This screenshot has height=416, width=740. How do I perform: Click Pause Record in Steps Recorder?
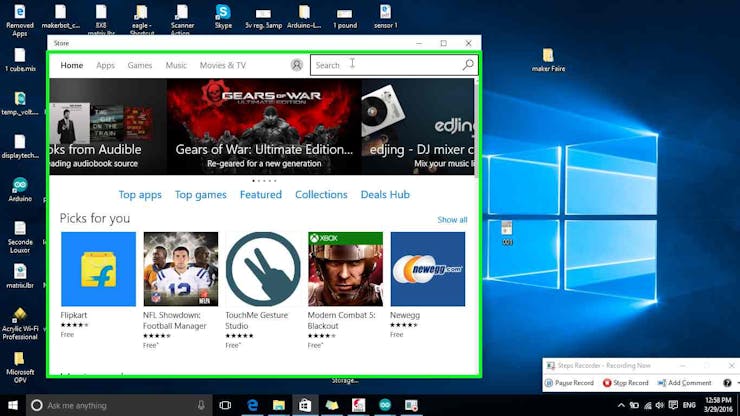pyautogui.click(x=569, y=383)
